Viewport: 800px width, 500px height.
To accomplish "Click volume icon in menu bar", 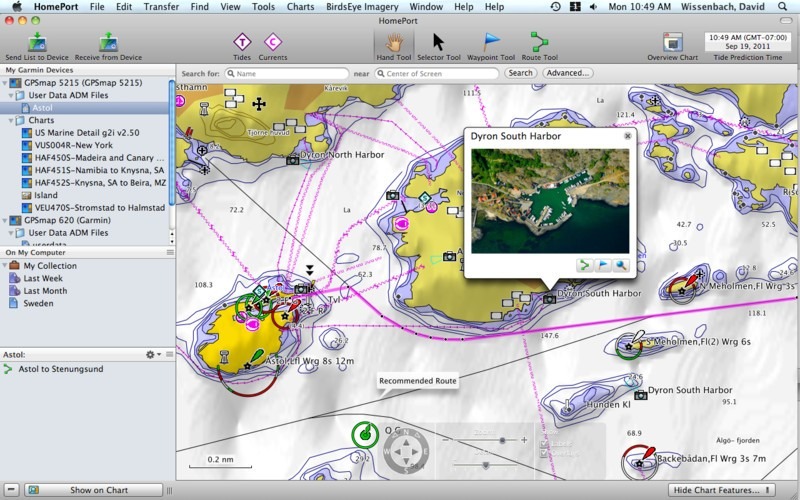I will [593, 7].
